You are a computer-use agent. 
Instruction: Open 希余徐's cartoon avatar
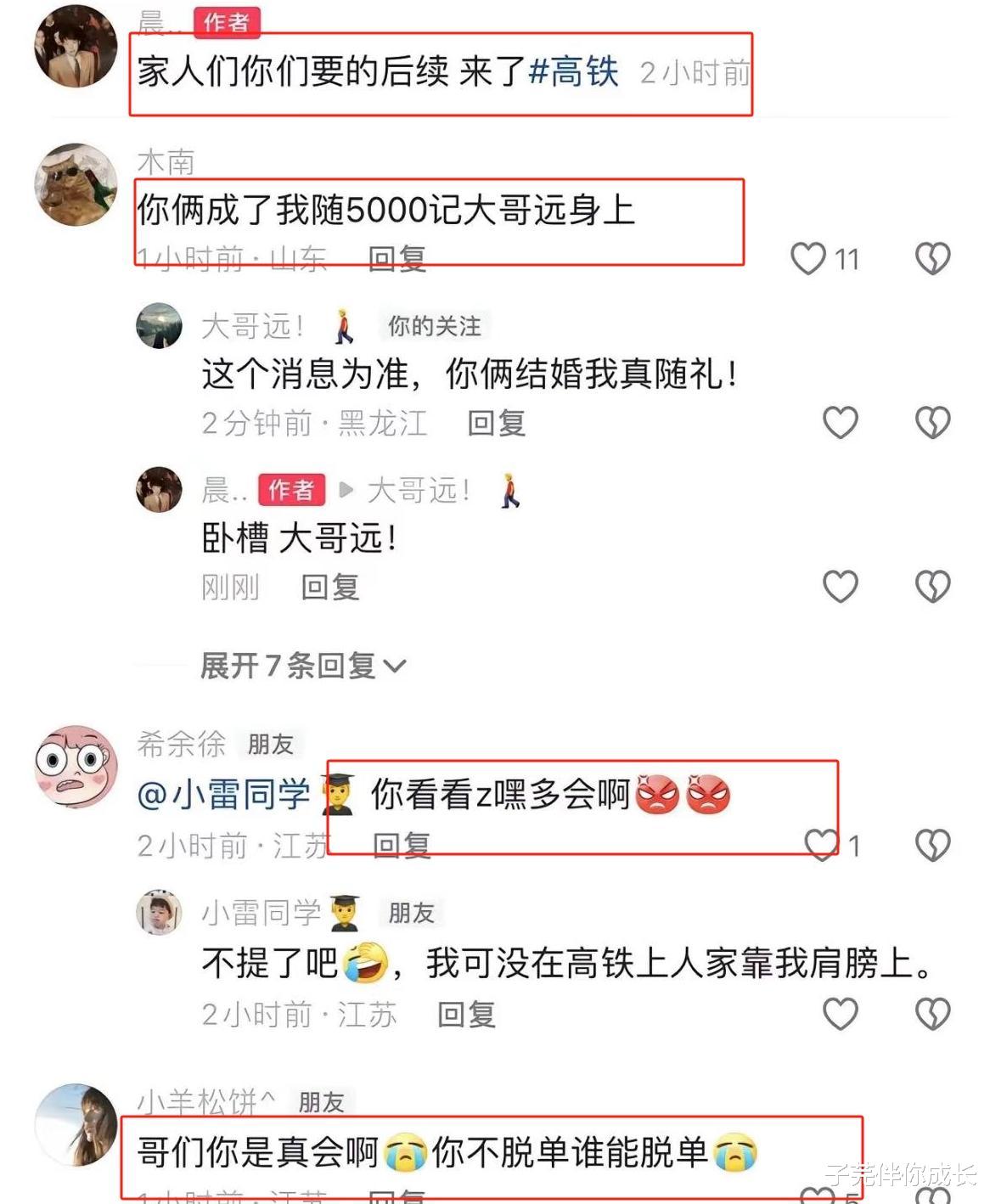click(x=76, y=767)
